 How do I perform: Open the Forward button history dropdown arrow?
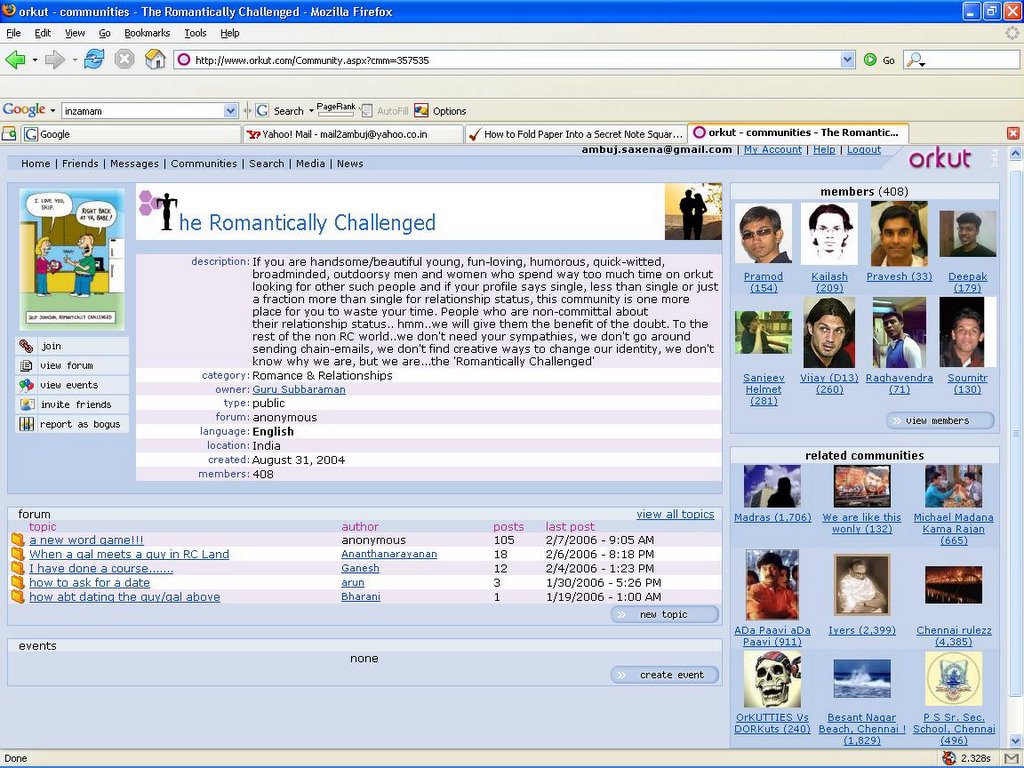pos(74,60)
